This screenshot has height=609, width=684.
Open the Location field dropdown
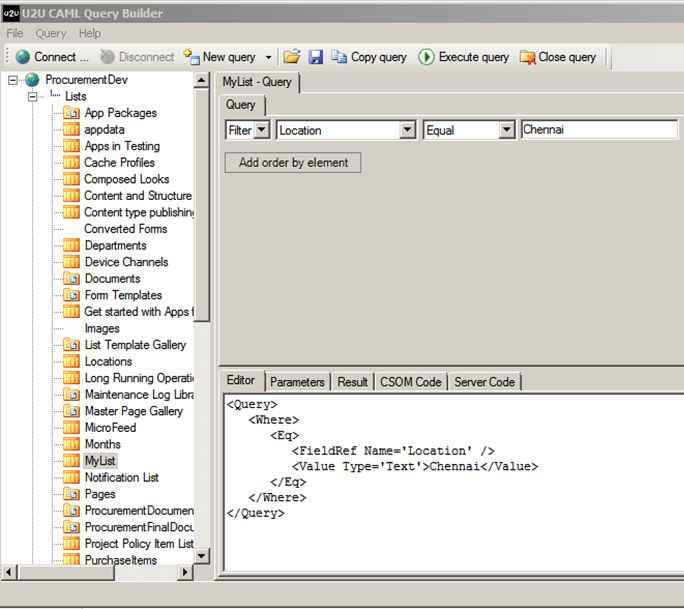point(407,130)
